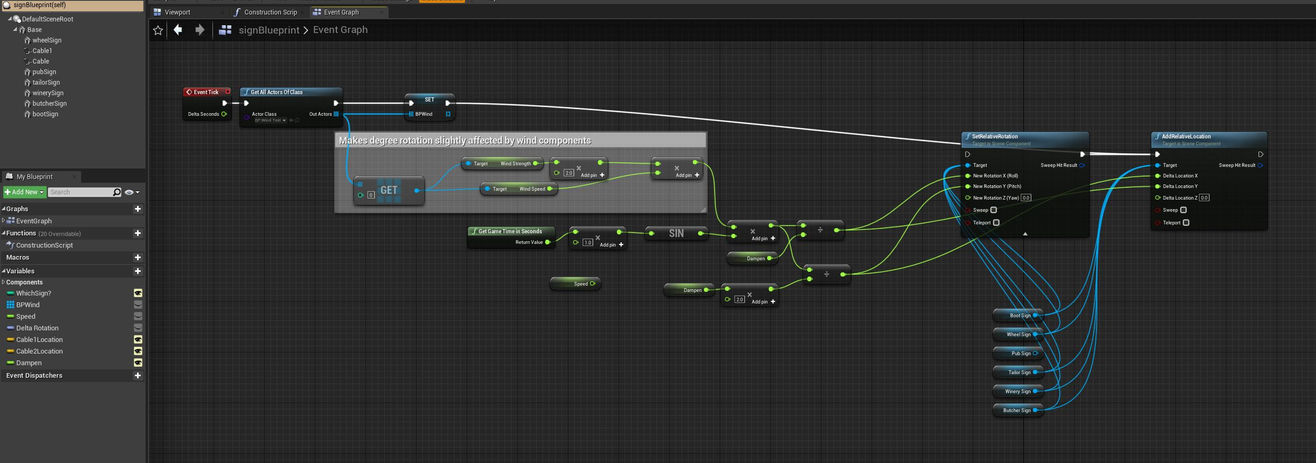Add a new Event Dispatchers entry with plus icon
This screenshot has width=1316, height=463.
pyautogui.click(x=138, y=376)
